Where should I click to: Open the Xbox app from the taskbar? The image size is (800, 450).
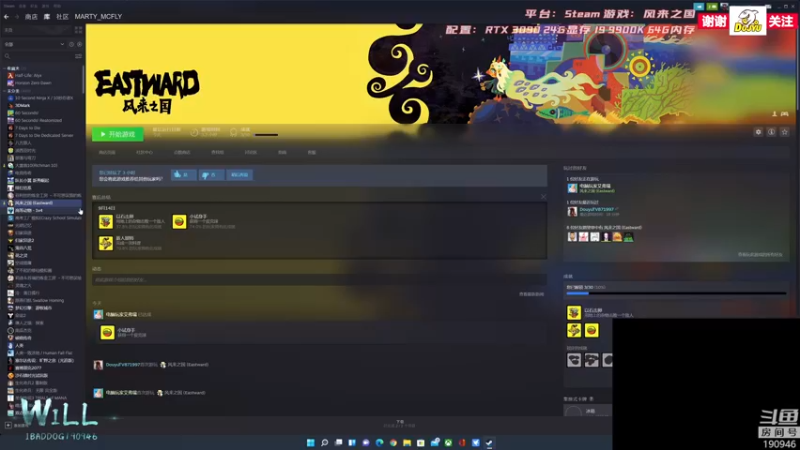click(x=448, y=443)
